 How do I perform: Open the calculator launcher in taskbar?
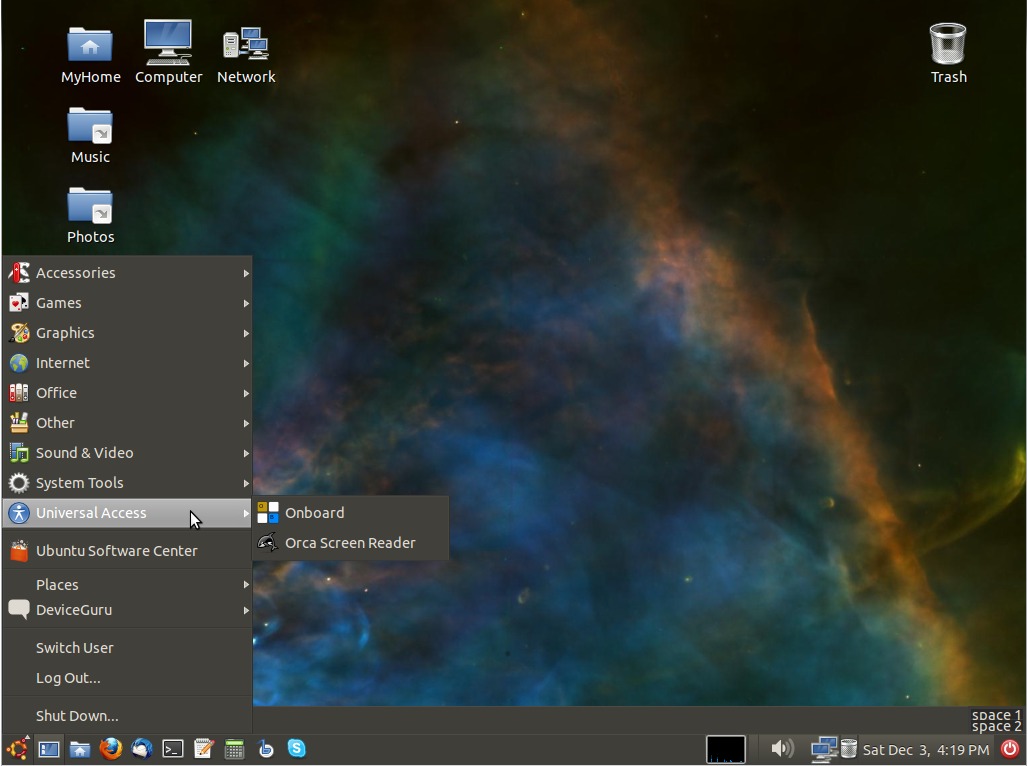(234, 749)
